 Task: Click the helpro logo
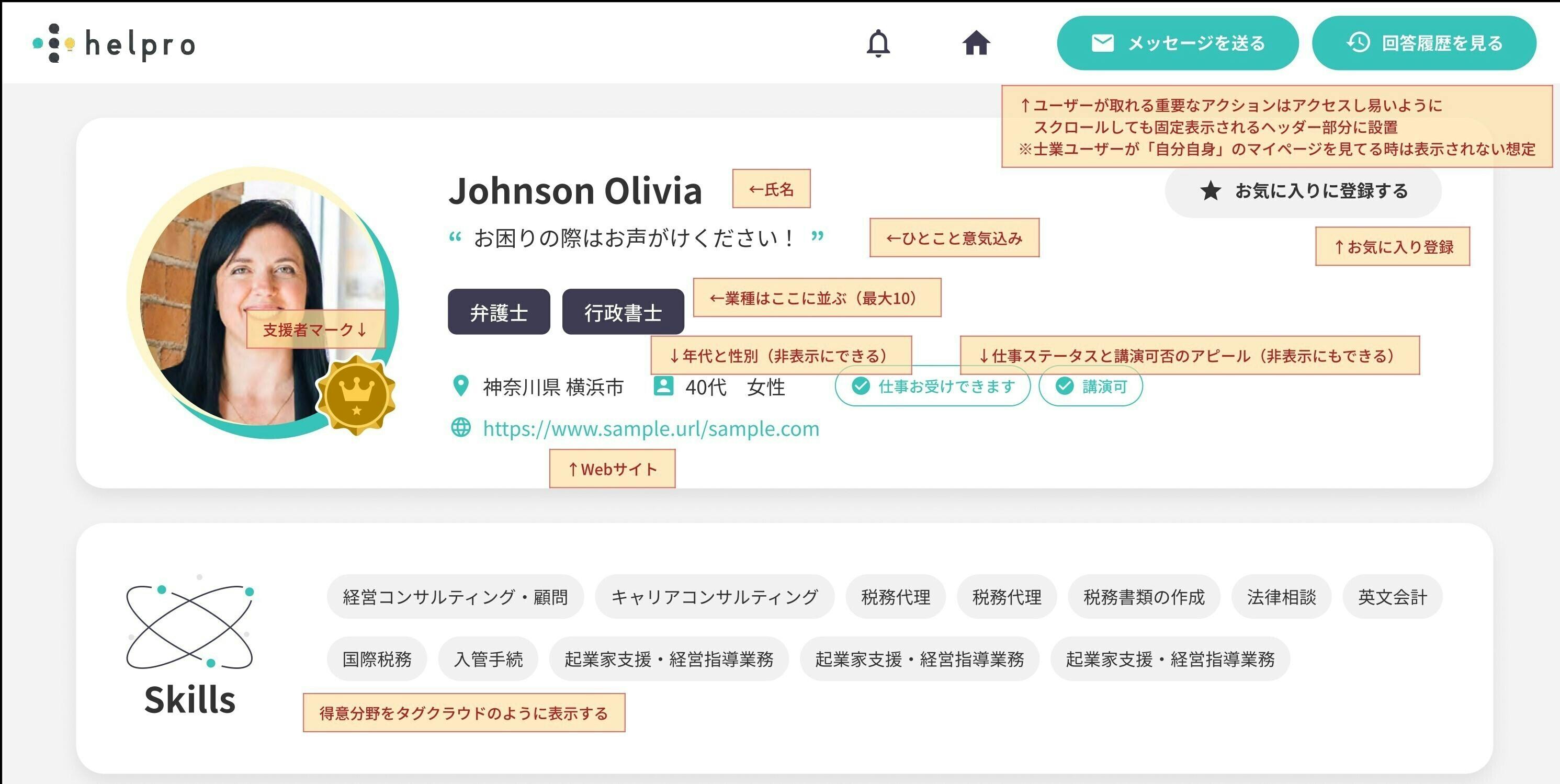tap(114, 43)
